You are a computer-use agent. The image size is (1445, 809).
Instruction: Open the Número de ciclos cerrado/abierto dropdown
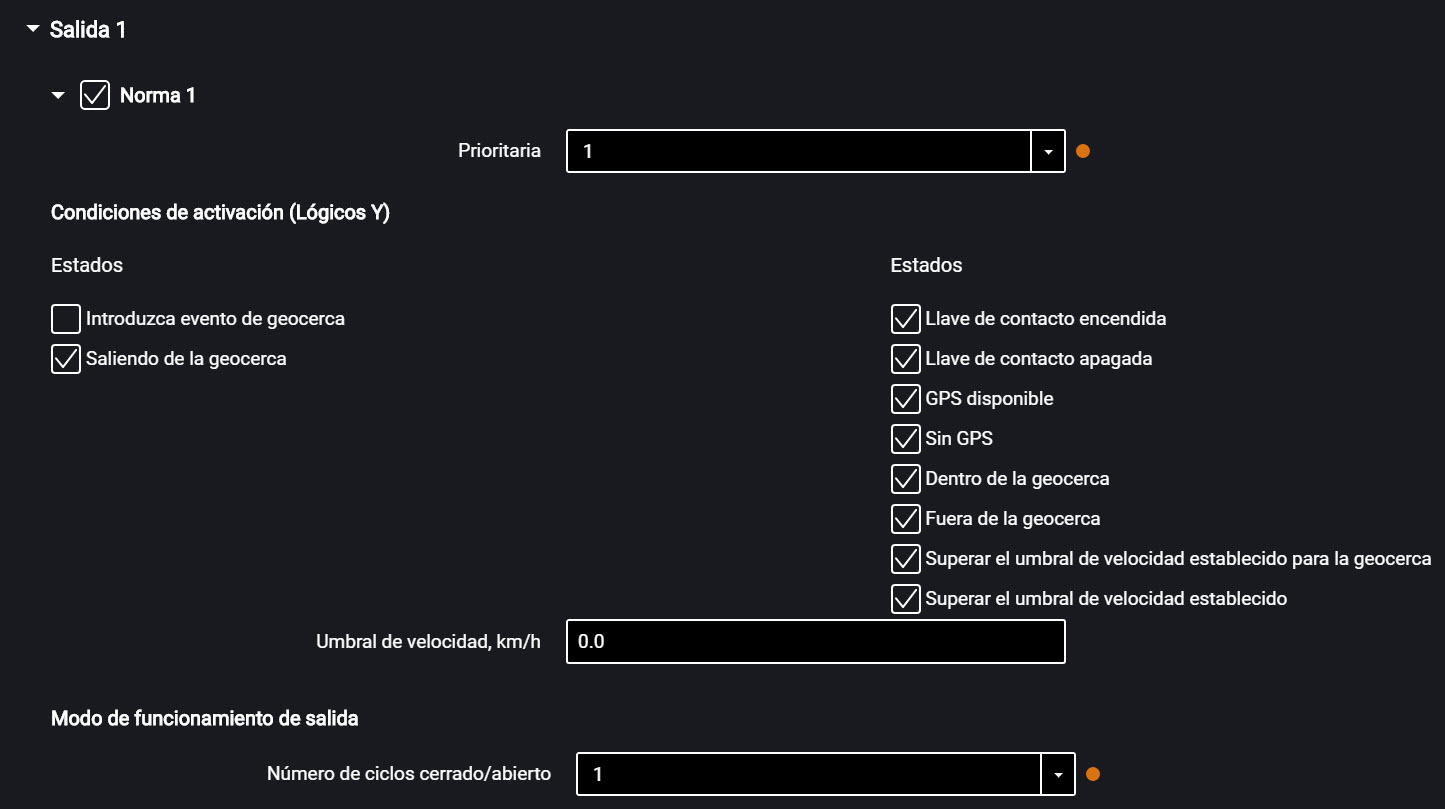click(1057, 773)
